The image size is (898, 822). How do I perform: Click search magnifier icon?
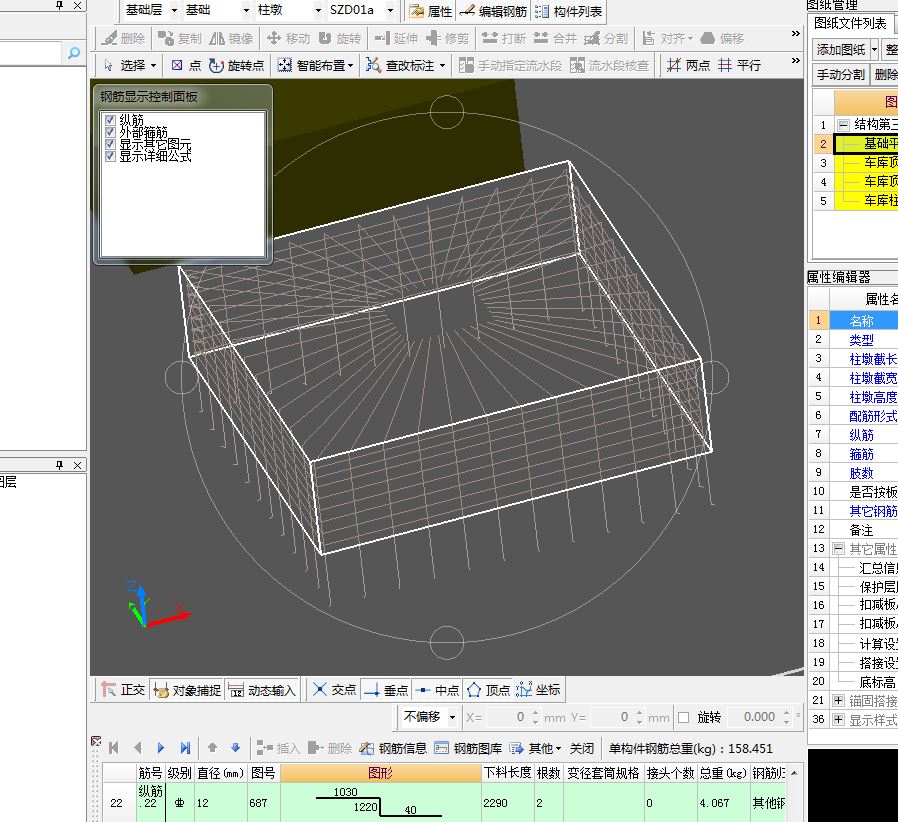[x=74, y=53]
